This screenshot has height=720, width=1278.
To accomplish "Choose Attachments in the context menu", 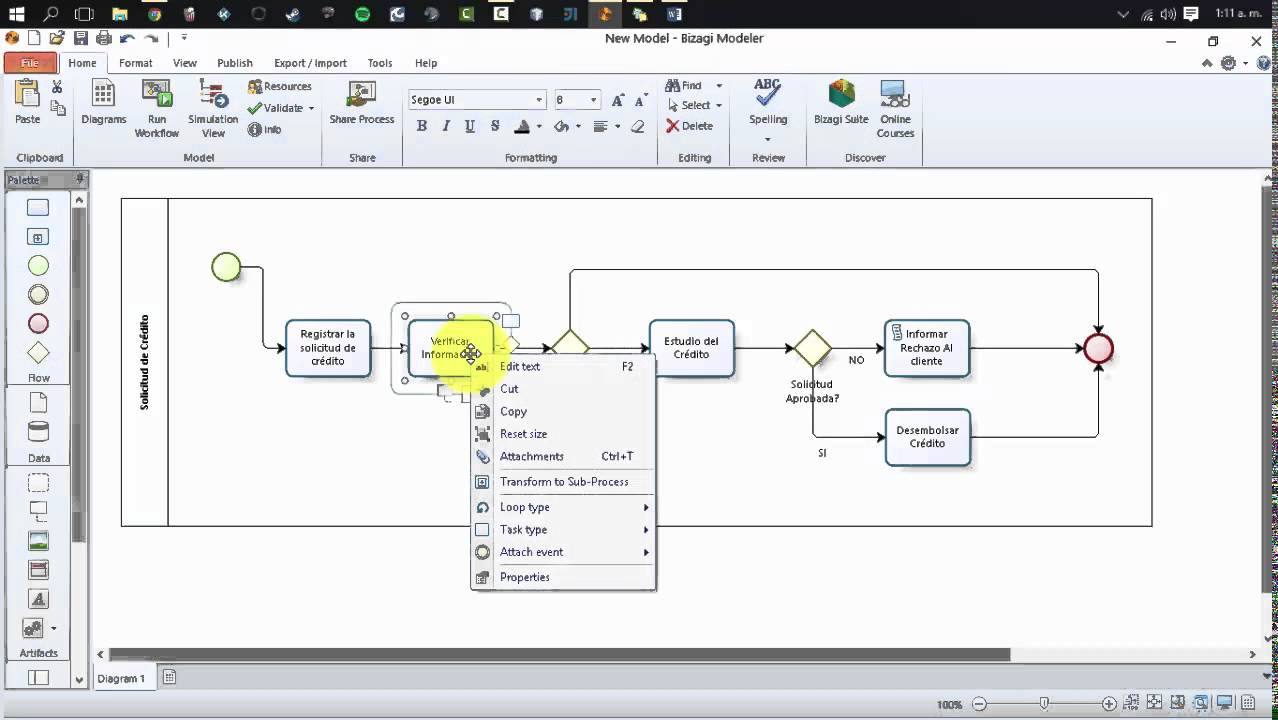I will point(563,456).
